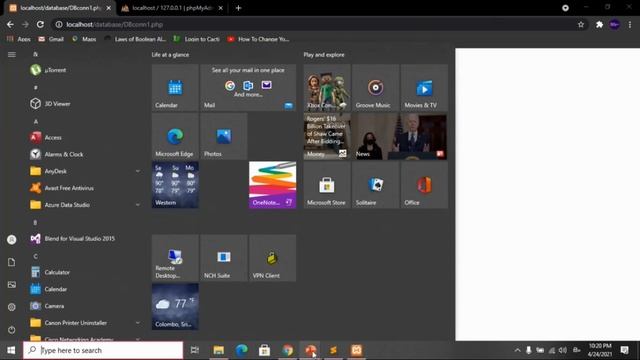Image resolution: width=640 pixels, height=360 pixels.
Task: Click the Start menu hamburger expand icon
Action: pos(11,54)
